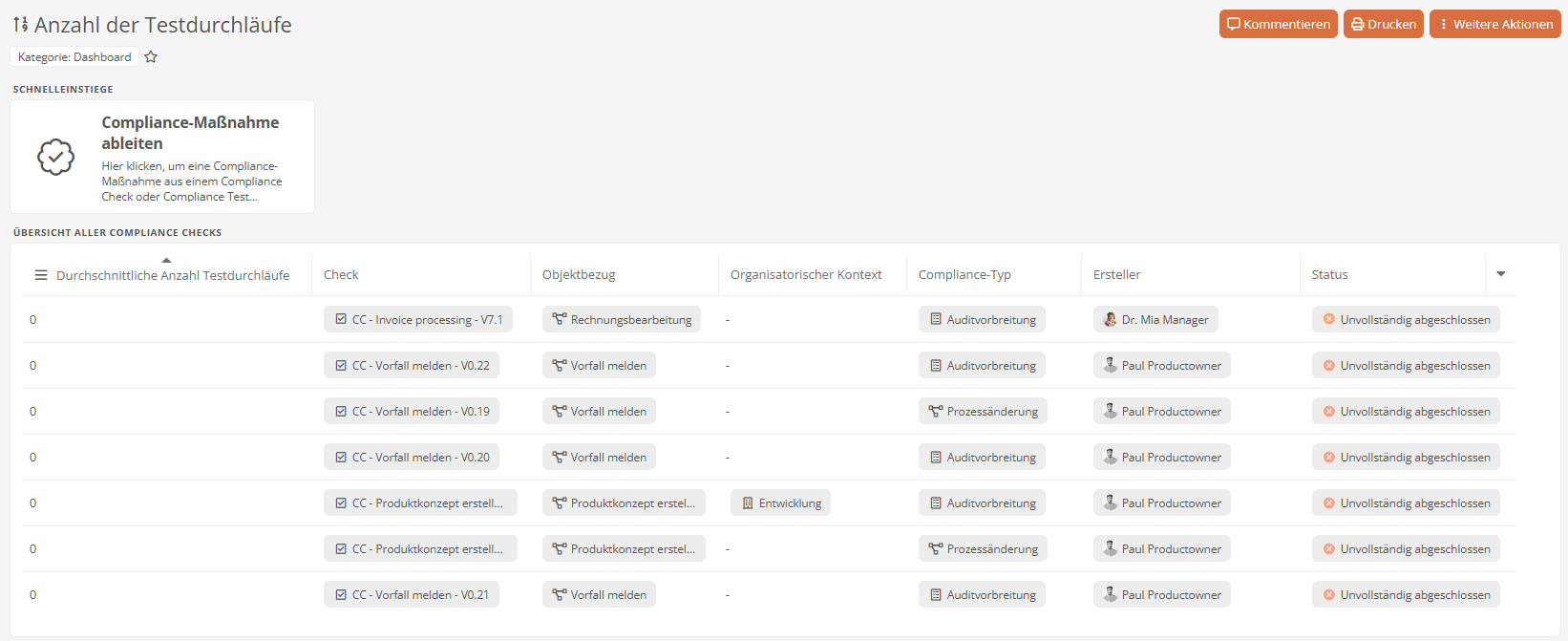Click the Kategorie: Dashboard tag
The image size is (1568, 641).
coord(74,57)
